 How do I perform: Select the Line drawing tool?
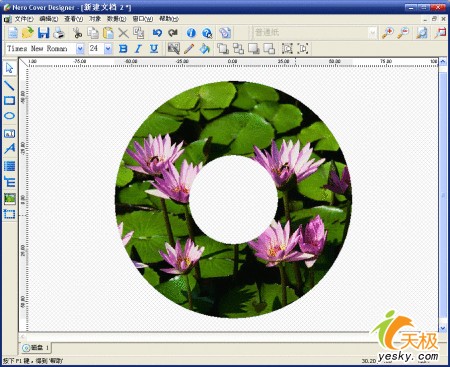click(9, 85)
